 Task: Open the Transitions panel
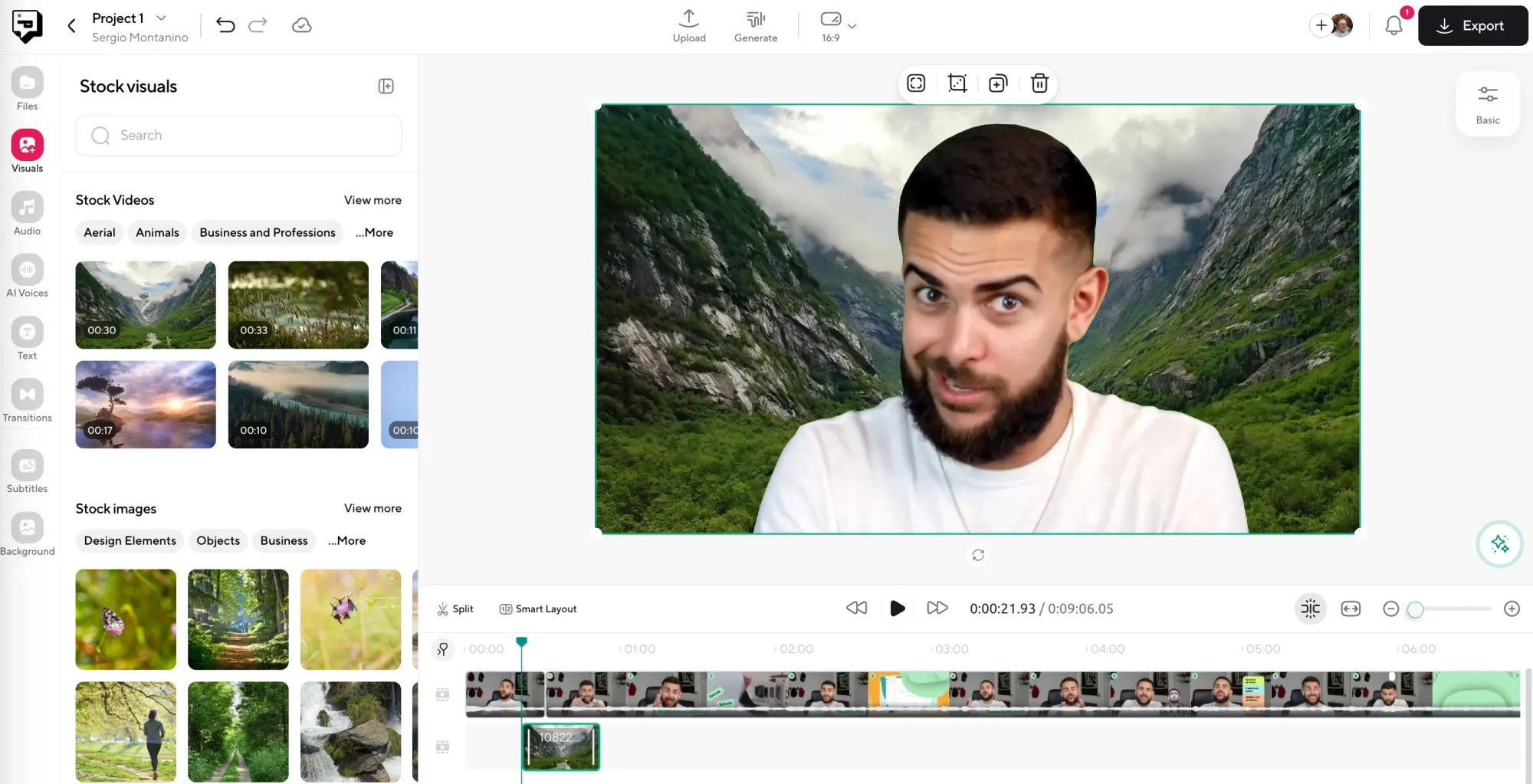coord(27,400)
